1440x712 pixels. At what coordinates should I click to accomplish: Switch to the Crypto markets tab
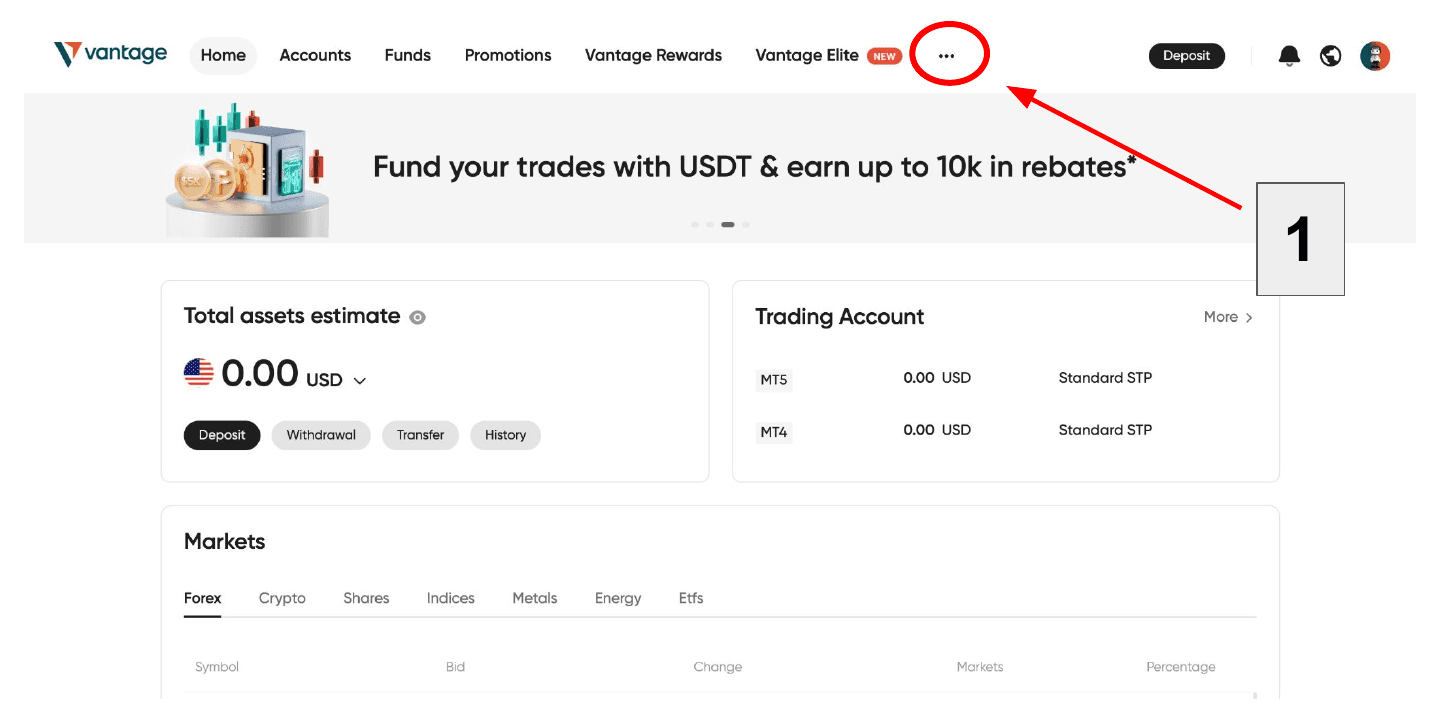coord(282,598)
